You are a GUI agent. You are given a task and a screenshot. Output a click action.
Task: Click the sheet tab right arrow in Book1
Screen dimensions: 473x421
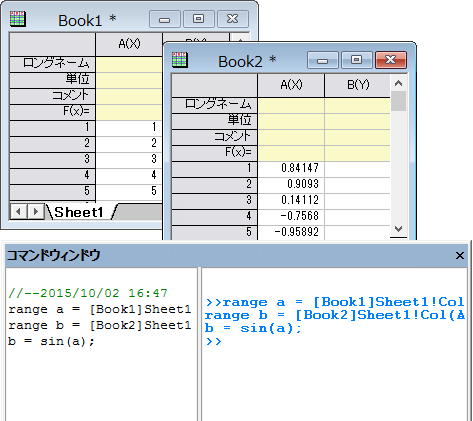36,211
